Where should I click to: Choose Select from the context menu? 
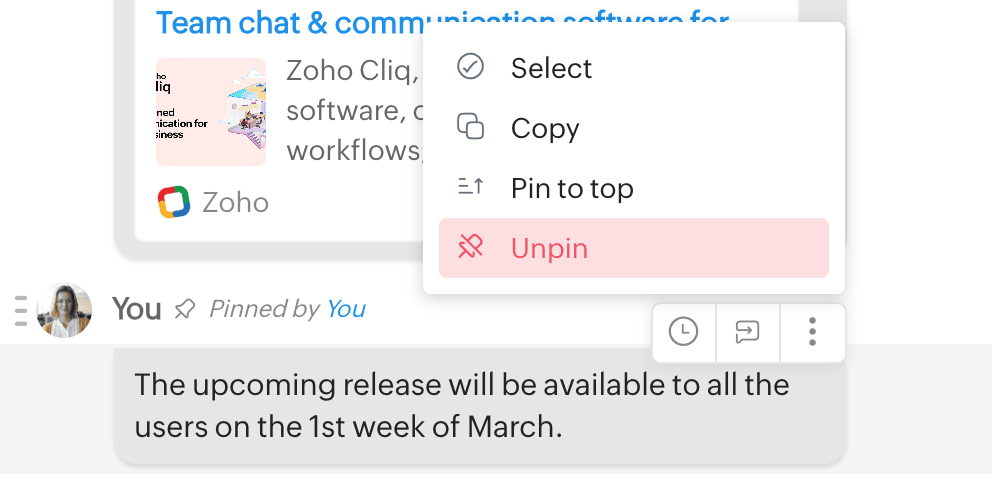[x=551, y=68]
